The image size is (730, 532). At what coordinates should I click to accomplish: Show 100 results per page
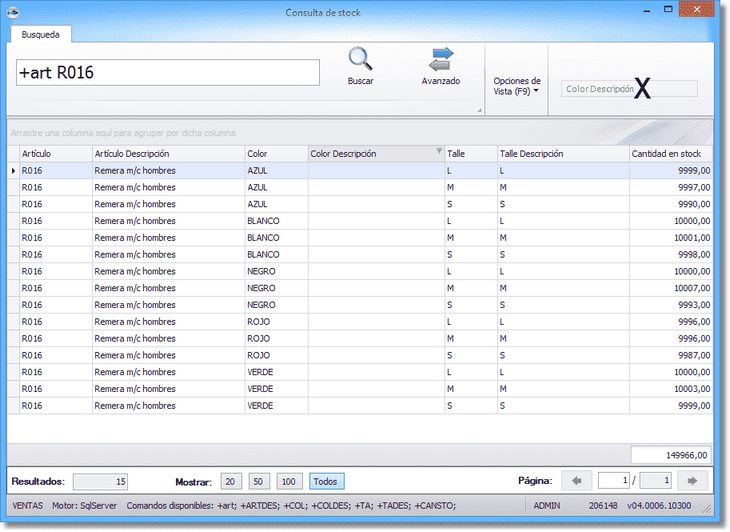point(290,481)
